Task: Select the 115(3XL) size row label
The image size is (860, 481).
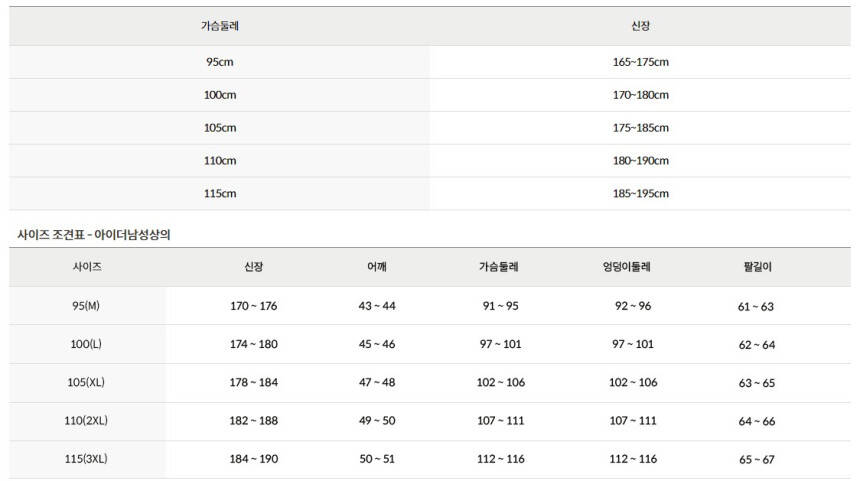Action: click(x=87, y=459)
